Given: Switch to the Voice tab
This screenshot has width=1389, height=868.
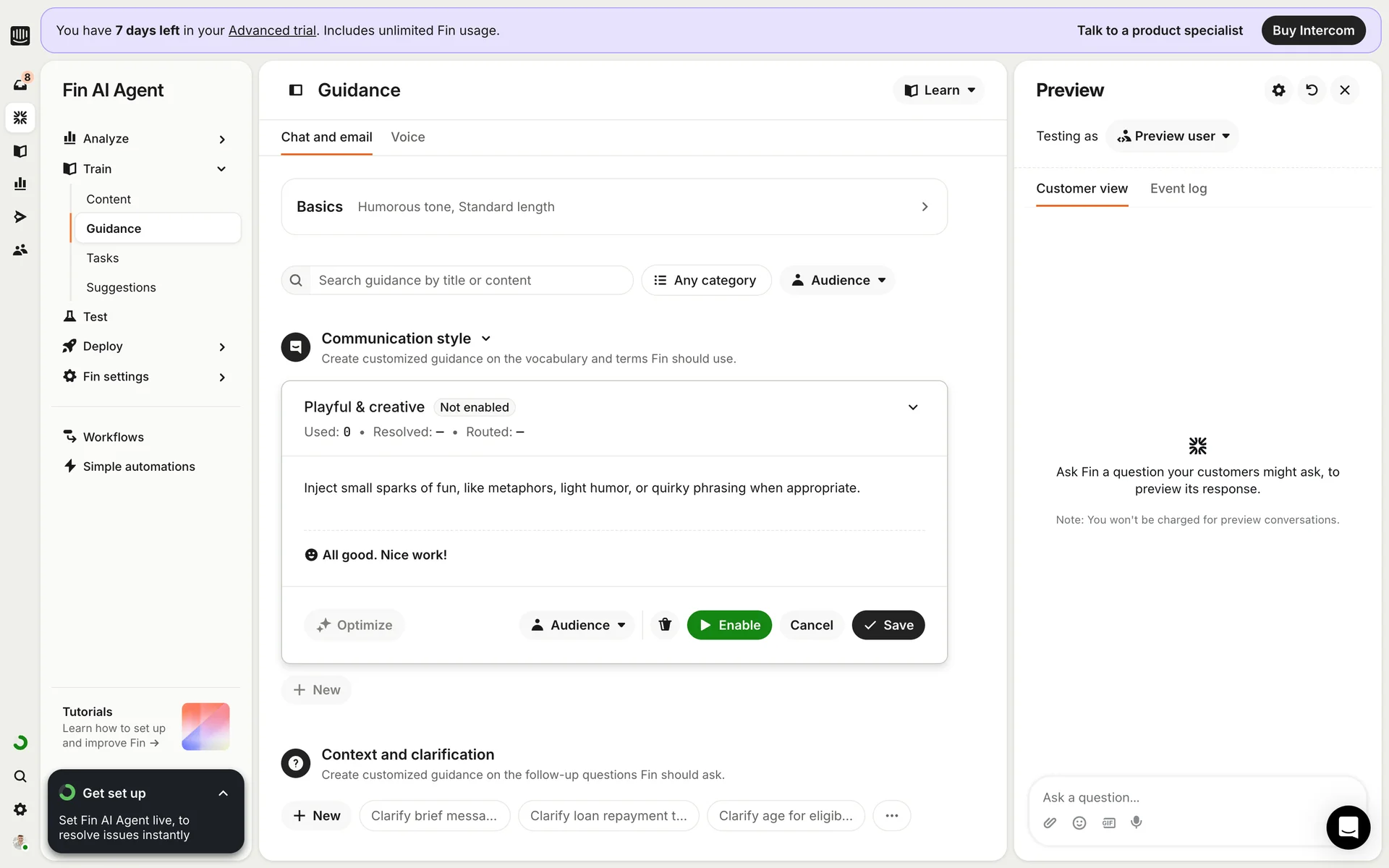Looking at the screenshot, I should (x=408, y=137).
